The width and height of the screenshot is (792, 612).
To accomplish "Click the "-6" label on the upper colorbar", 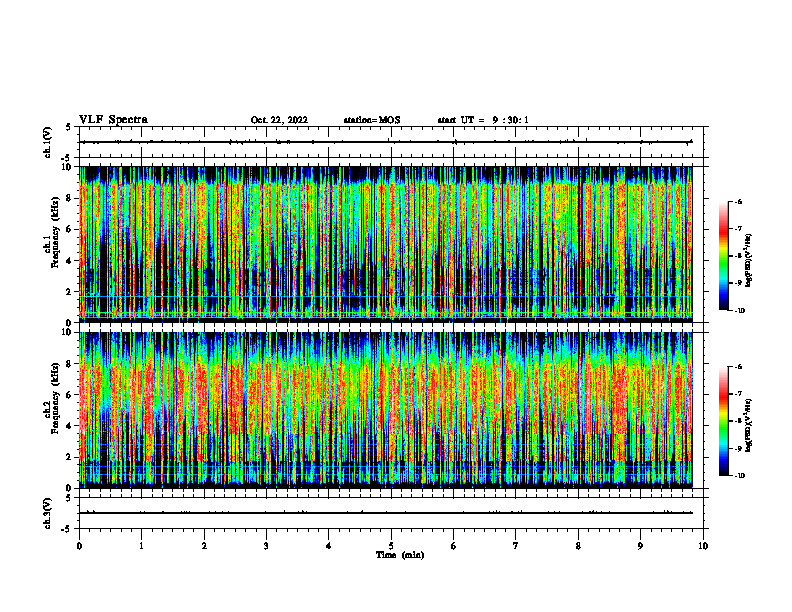I will (x=738, y=201).
